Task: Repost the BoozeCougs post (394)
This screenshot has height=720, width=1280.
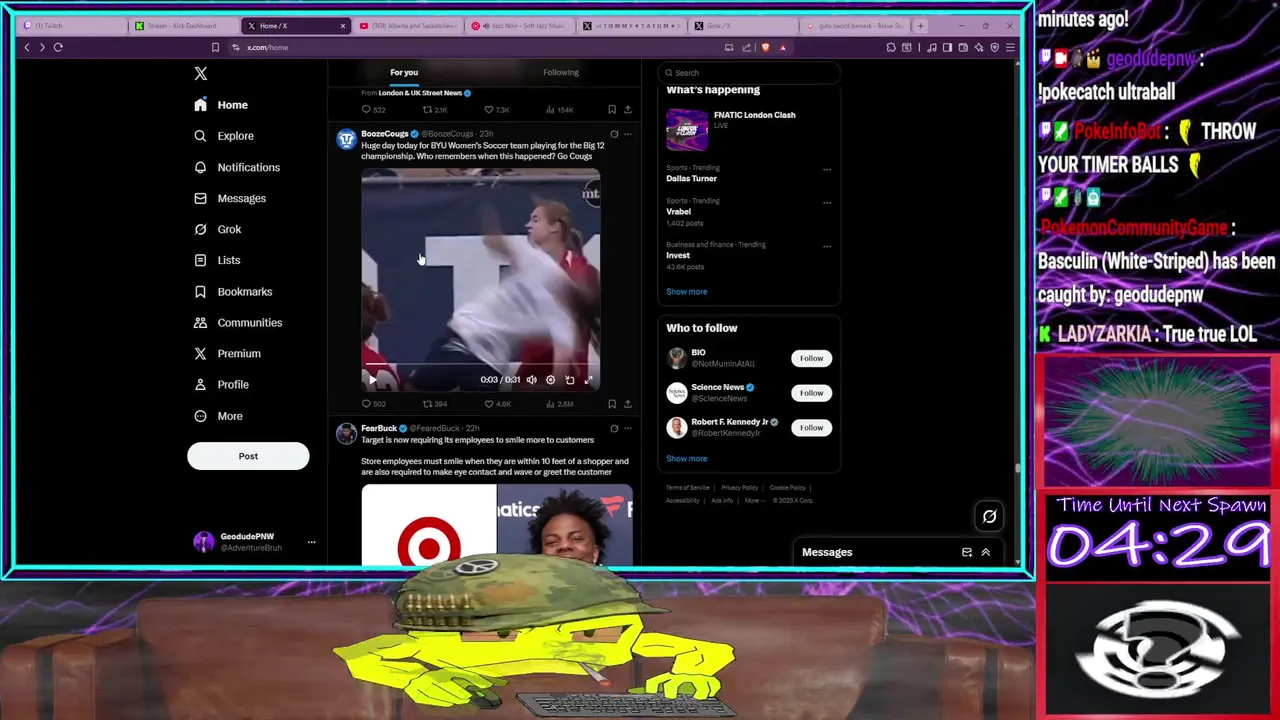Action: coord(435,404)
